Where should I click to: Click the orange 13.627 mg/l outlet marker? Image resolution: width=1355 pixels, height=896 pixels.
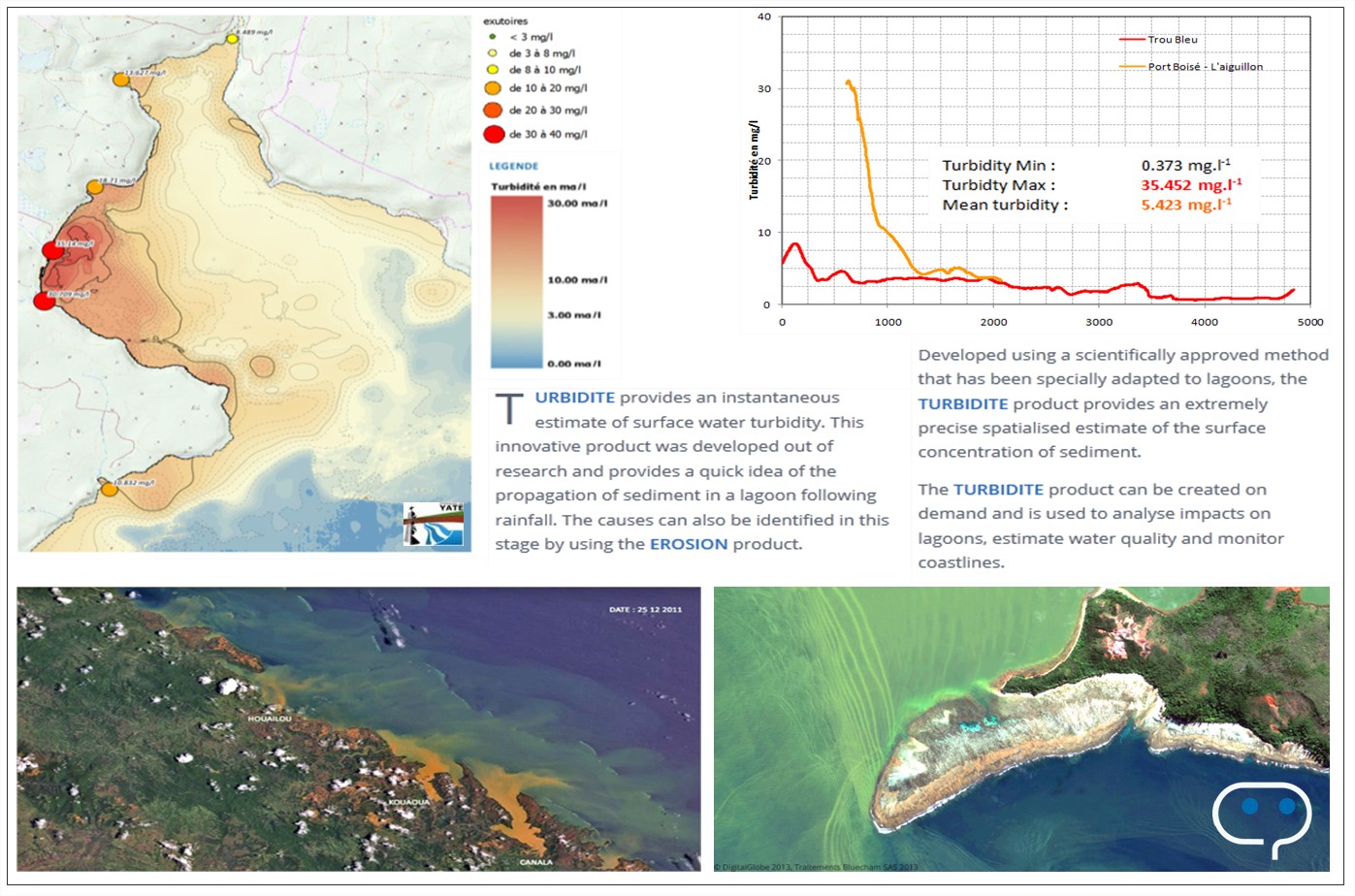[121, 79]
